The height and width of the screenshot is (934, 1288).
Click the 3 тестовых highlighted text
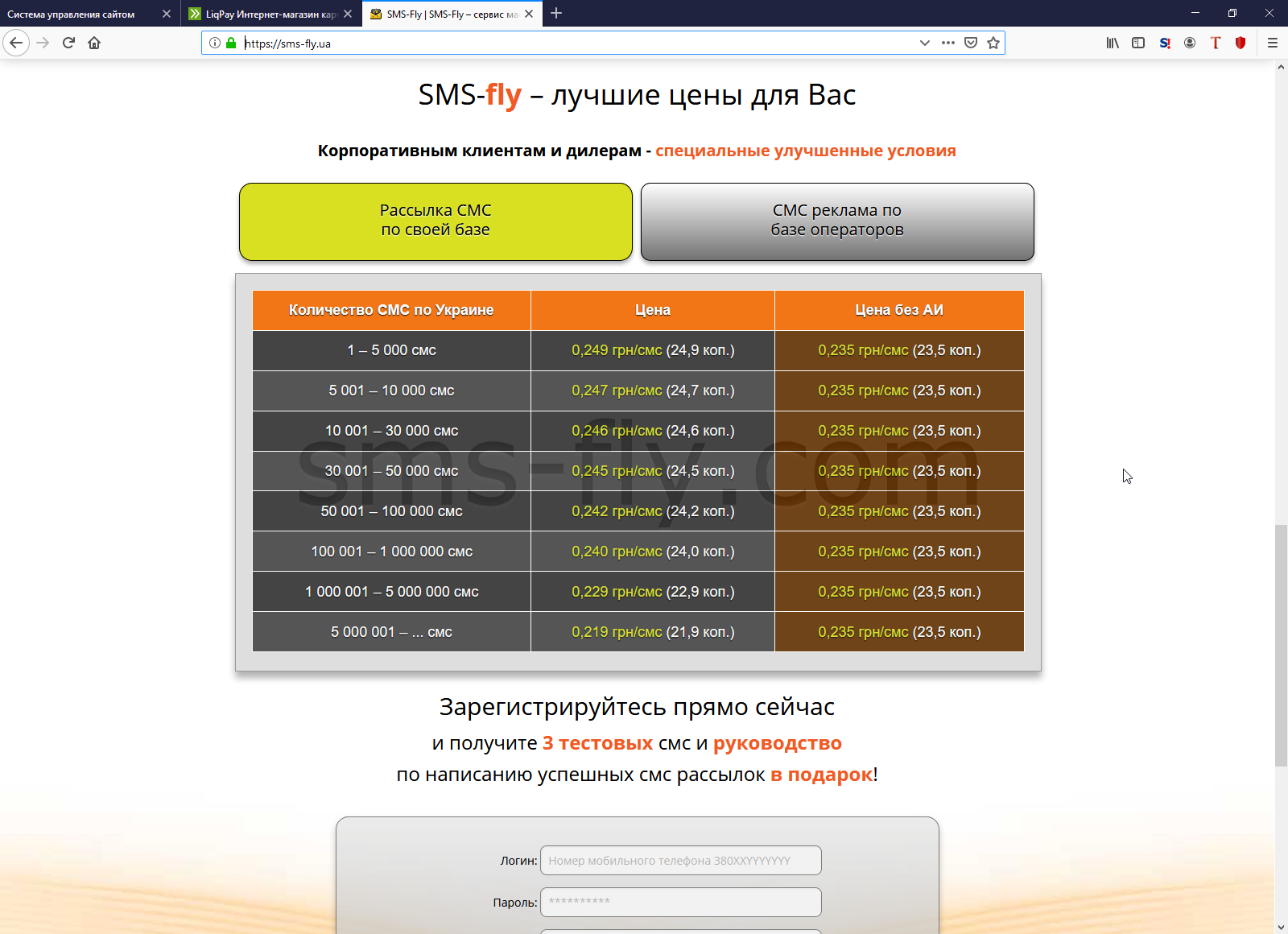[x=597, y=743]
